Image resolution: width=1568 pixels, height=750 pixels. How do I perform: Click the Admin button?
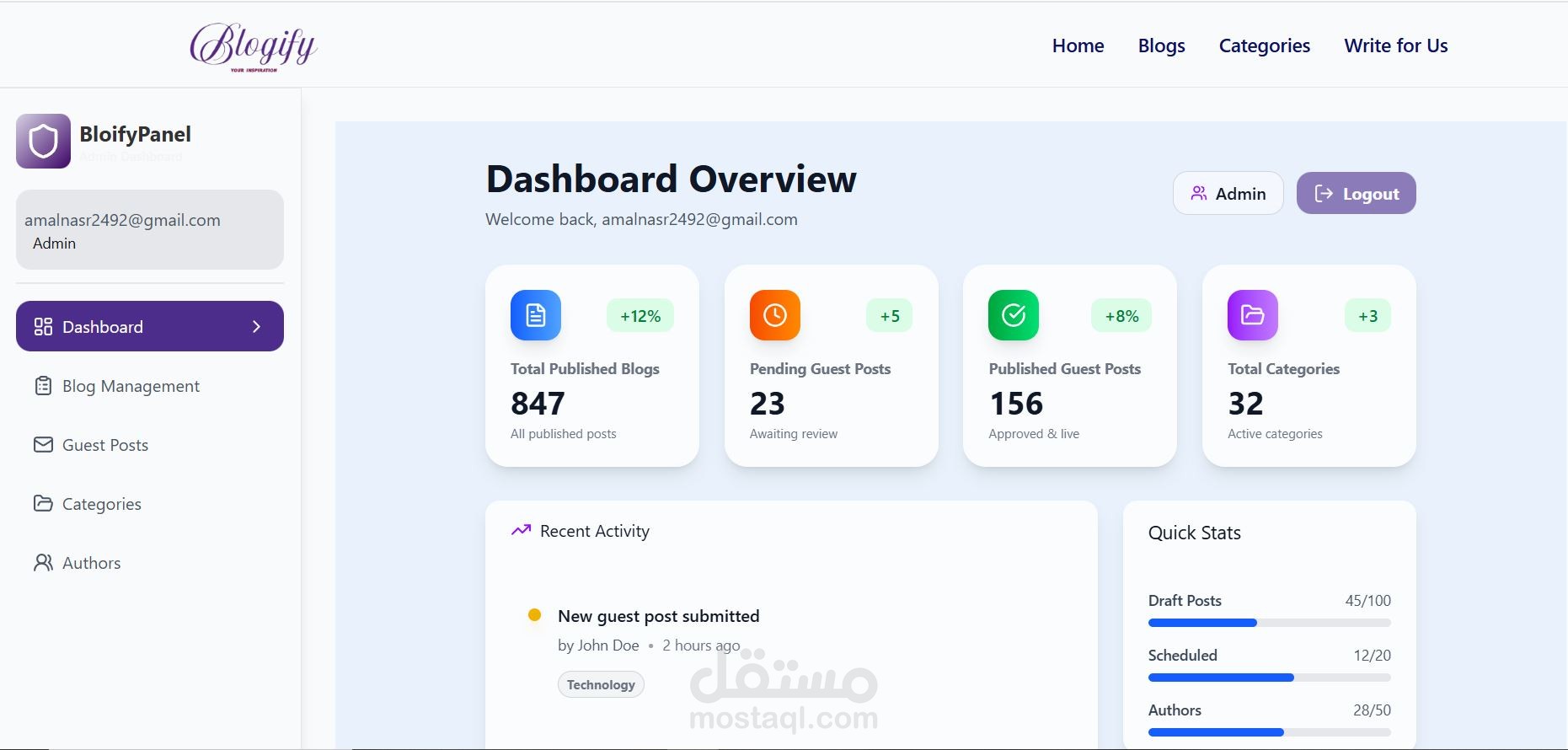(1228, 193)
